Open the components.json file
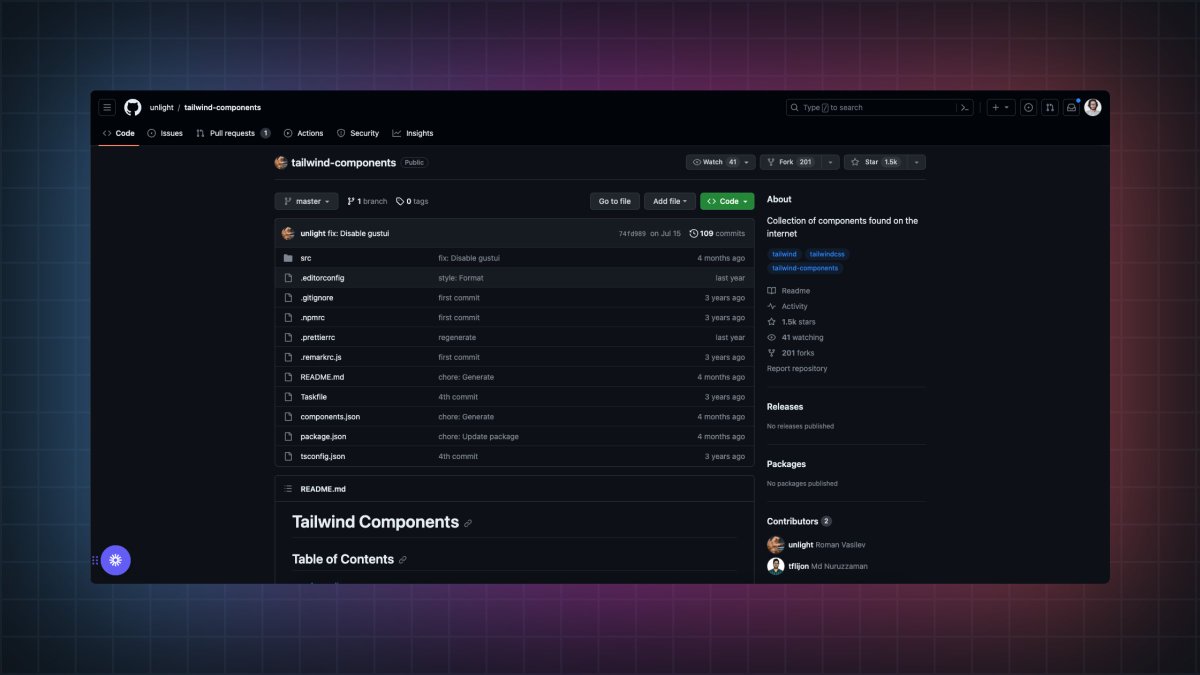The height and width of the screenshot is (675, 1200). point(330,417)
